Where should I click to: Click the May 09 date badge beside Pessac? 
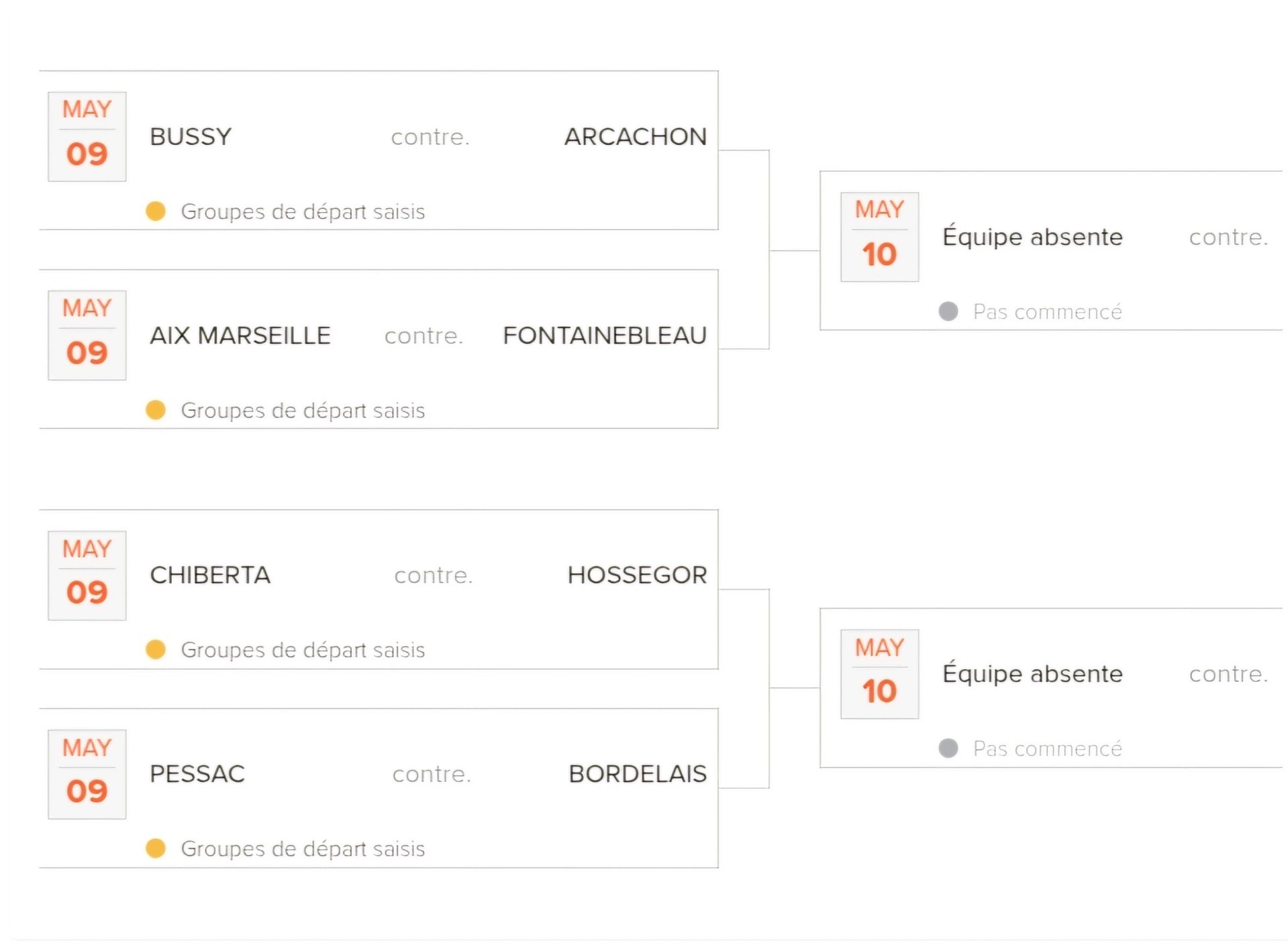click(87, 774)
